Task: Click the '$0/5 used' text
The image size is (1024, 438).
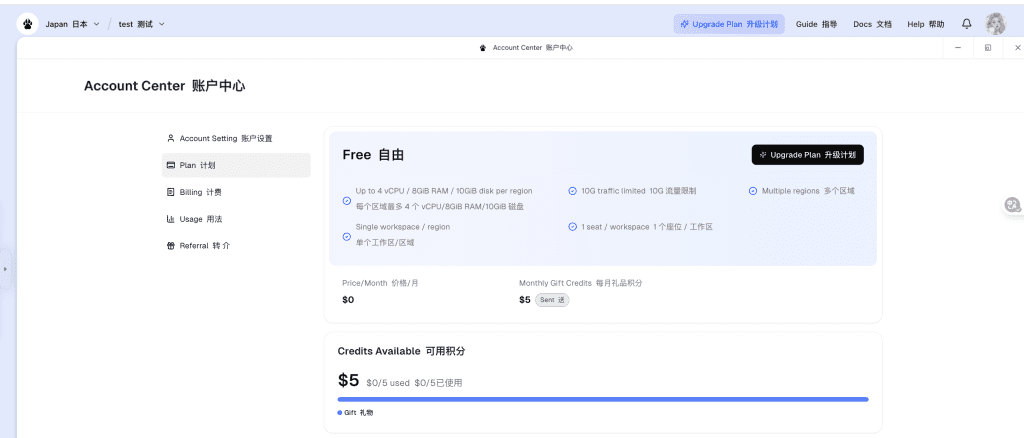Action: 387,383
